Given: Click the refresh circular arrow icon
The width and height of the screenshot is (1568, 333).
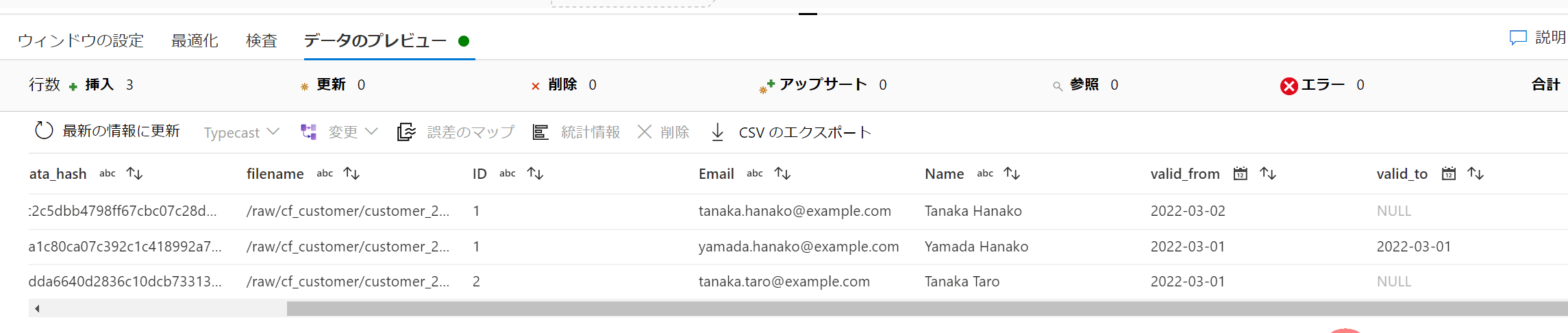Looking at the screenshot, I should coord(44,131).
